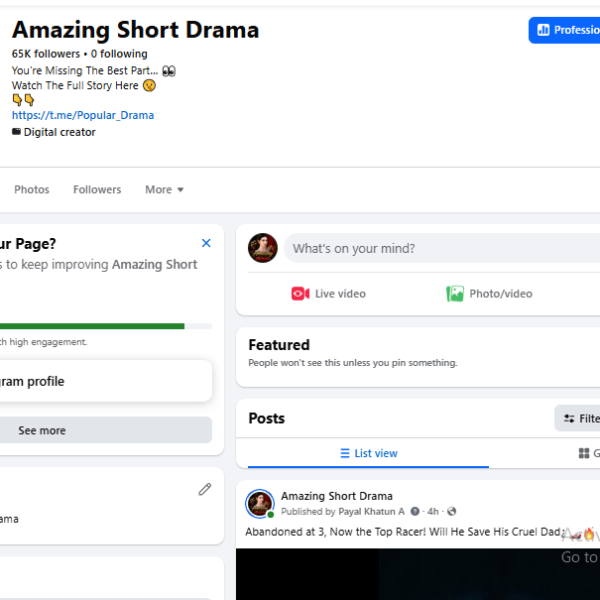Add a Photo/video post
The width and height of the screenshot is (600, 600).
[x=489, y=293]
